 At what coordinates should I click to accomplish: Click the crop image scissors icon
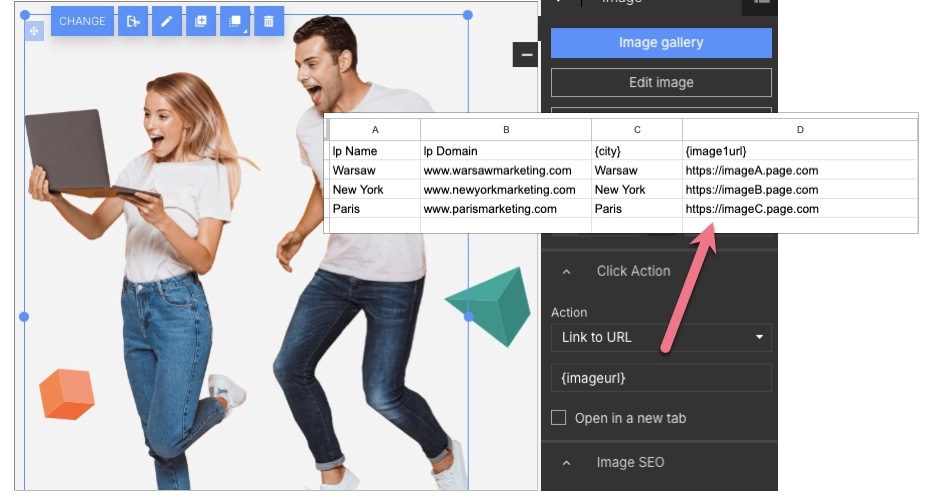click(132, 21)
